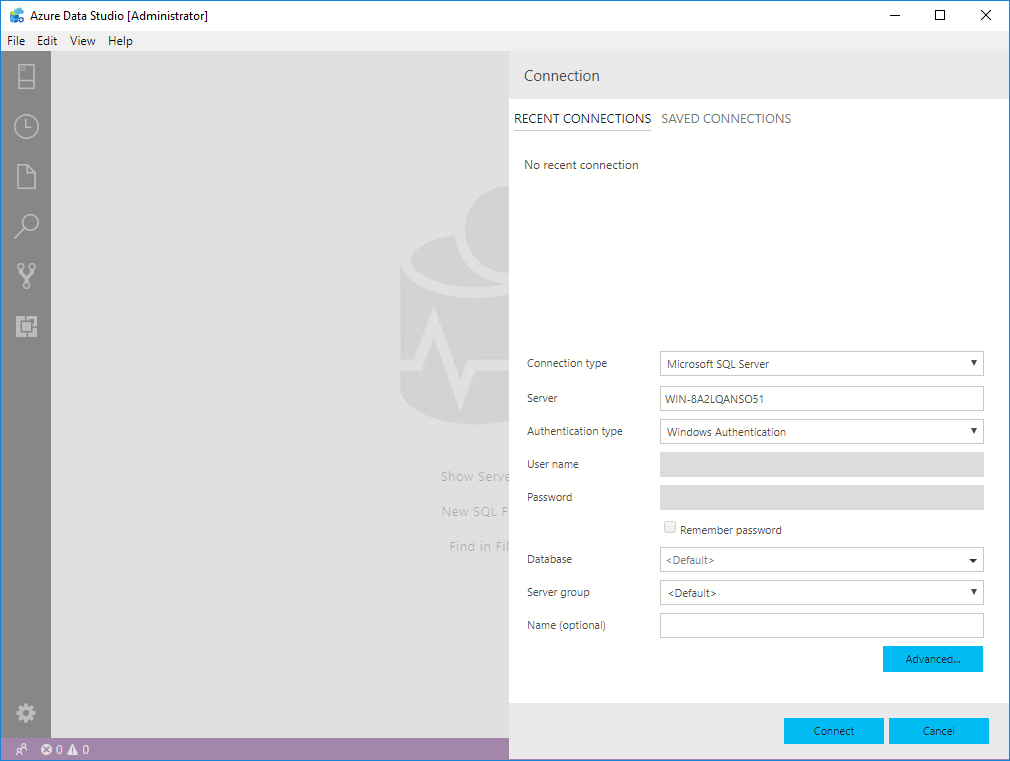This screenshot has height=761, width=1010.
Task: Open the Source Control branch icon
Action: point(26,276)
